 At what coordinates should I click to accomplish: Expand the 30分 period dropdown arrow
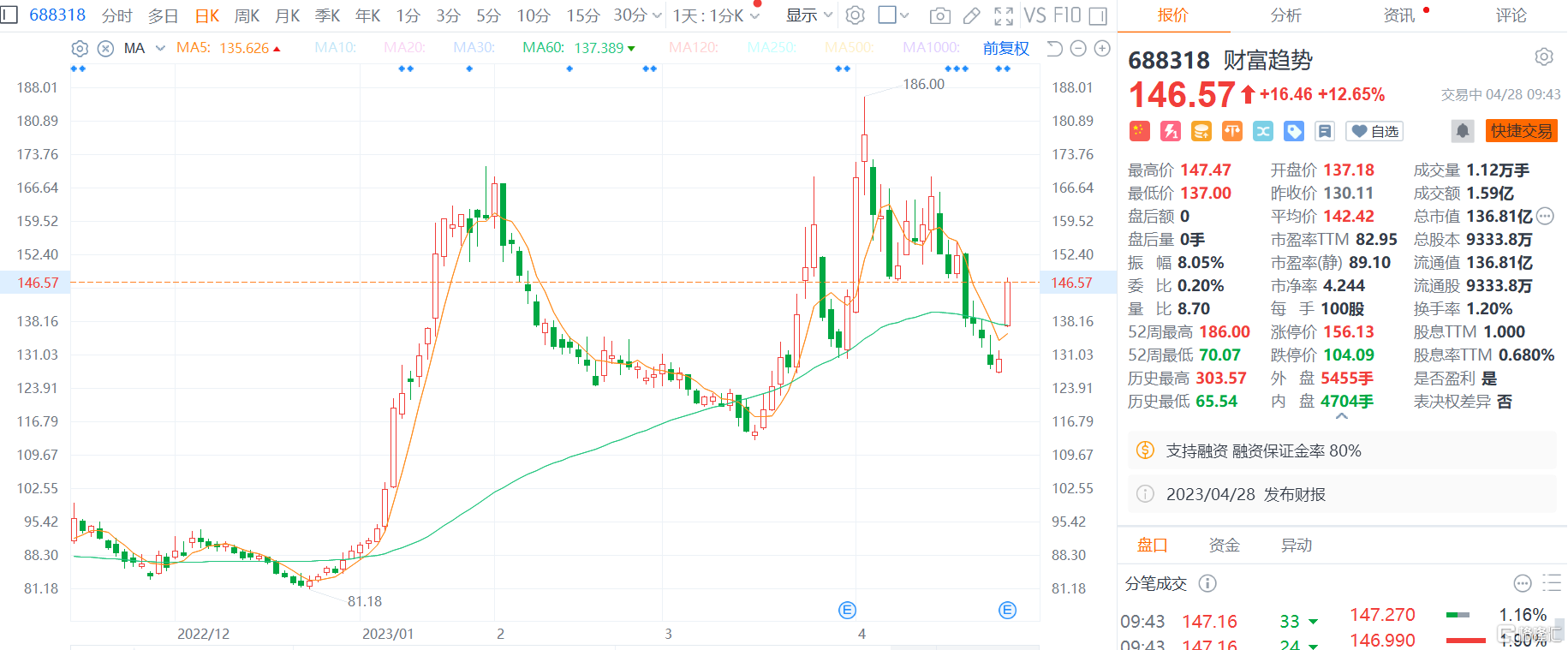pyautogui.click(x=657, y=15)
